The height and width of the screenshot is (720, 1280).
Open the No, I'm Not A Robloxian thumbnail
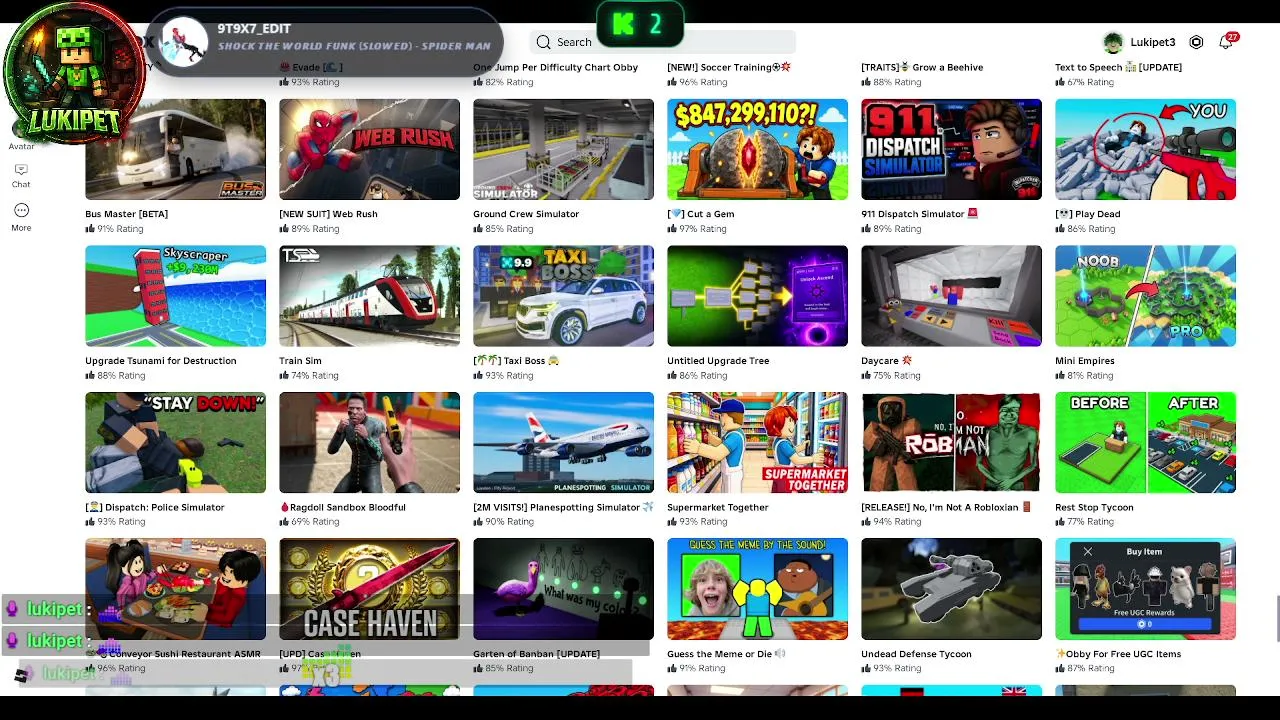pyautogui.click(x=952, y=443)
